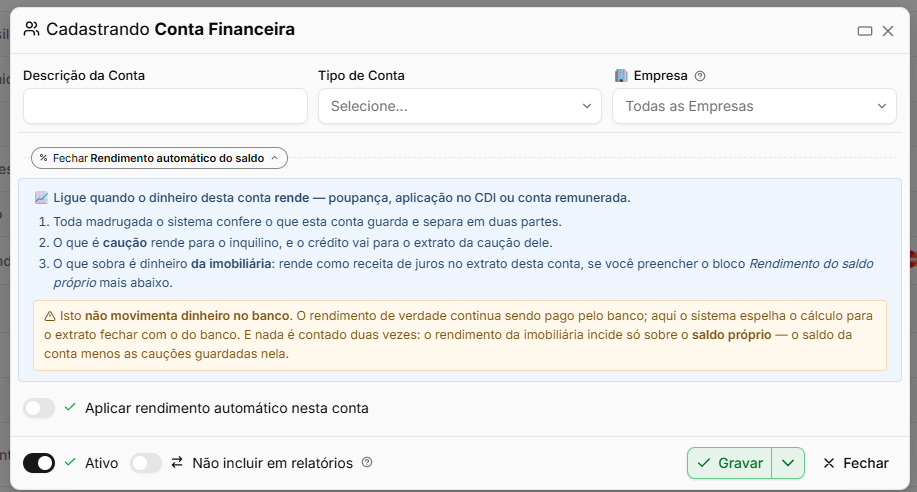Click text 'Isto não movimenta dinheiro no banco'
The width and height of the screenshot is (917, 492).
tap(175, 316)
